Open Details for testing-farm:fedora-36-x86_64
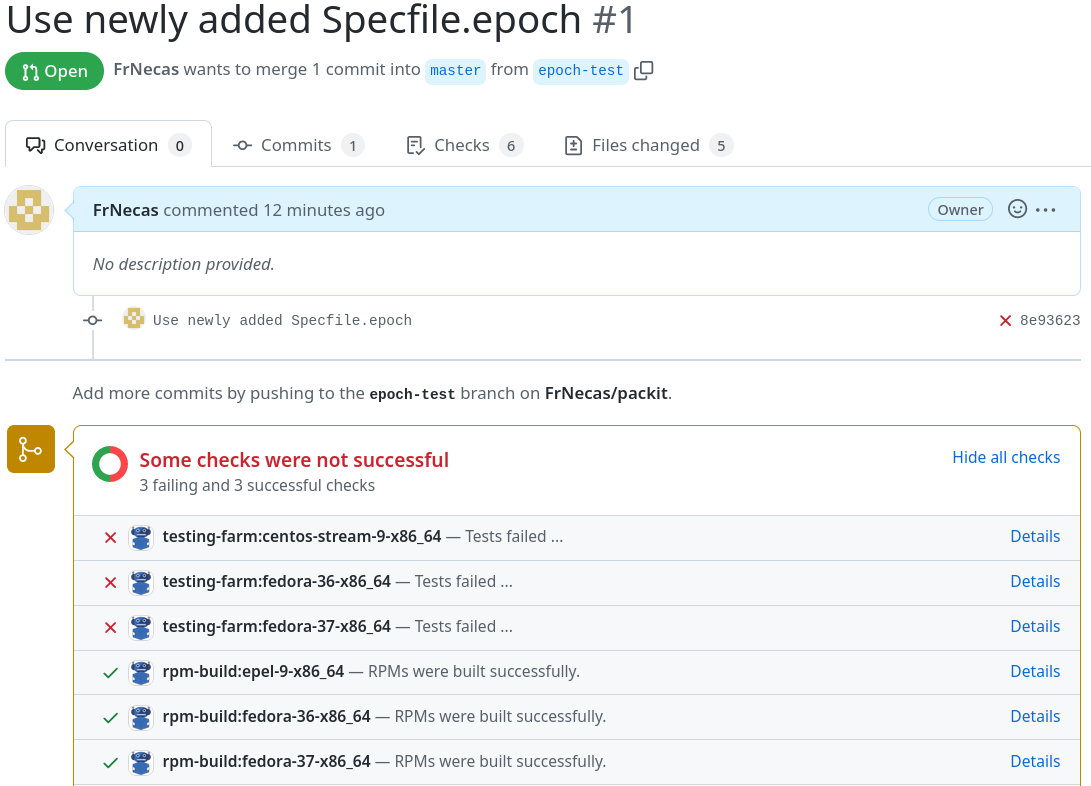Image resolution: width=1091 pixels, height=786 pixels. (x=1034, y=581)
